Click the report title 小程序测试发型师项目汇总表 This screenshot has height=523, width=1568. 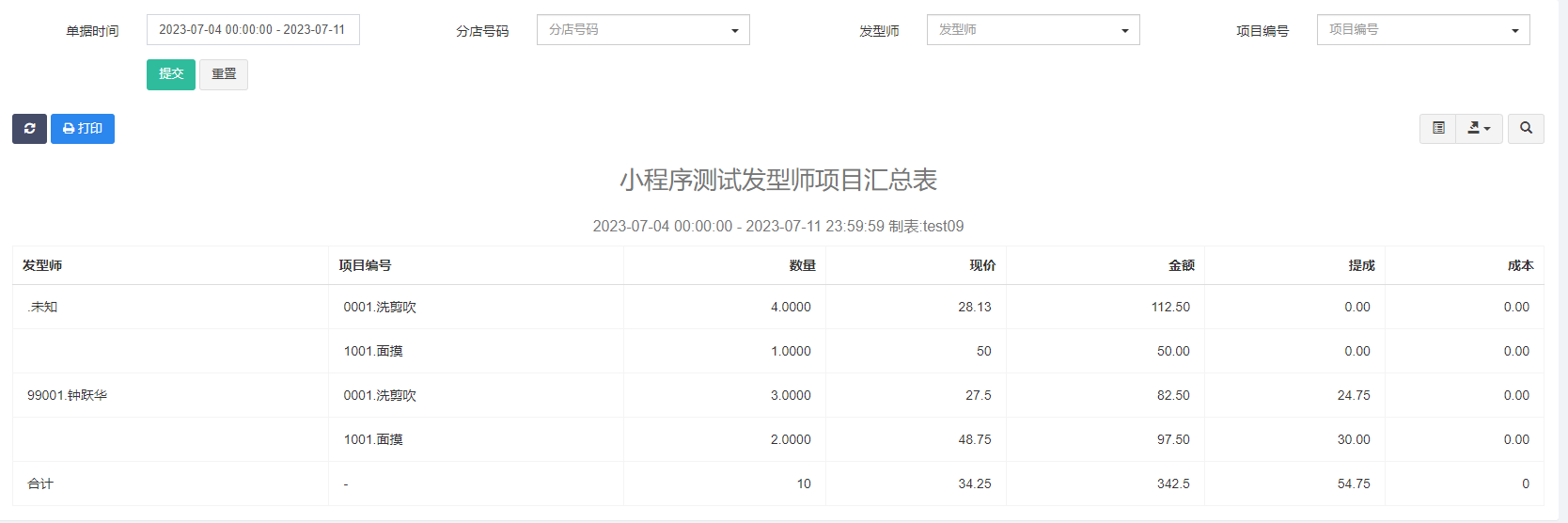(x=778, y=180)
